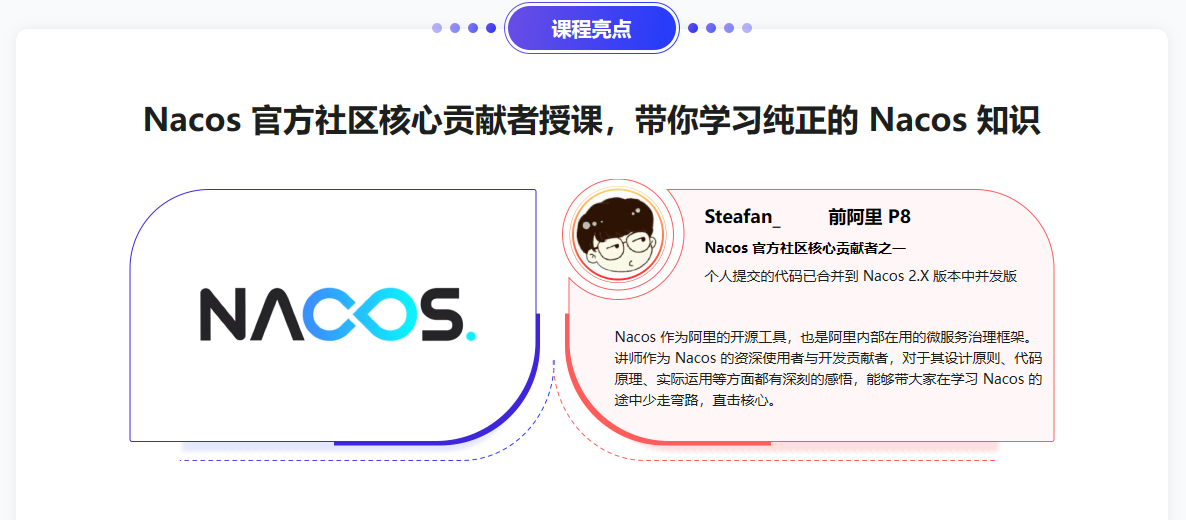1186x520 pixels.
Task: Click the second dot left of 课程亮点 button
Action: [x=473, y=28]
